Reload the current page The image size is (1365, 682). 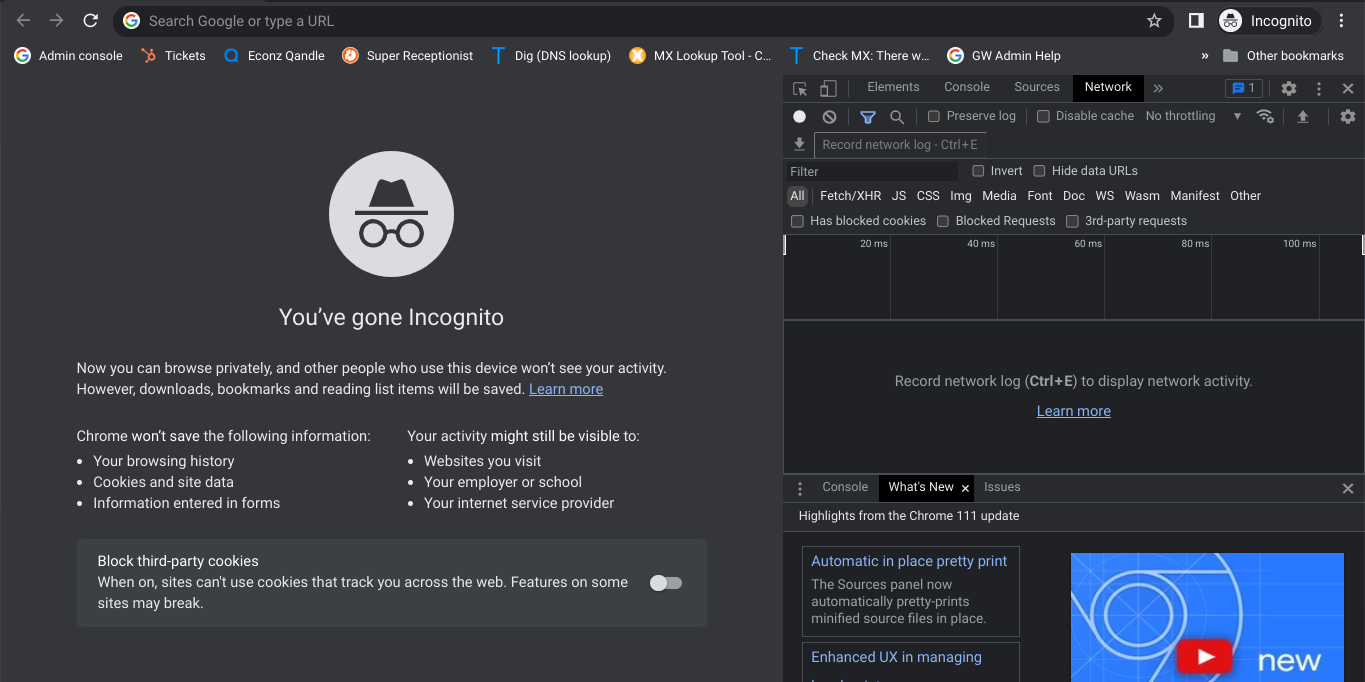point(90,20)
